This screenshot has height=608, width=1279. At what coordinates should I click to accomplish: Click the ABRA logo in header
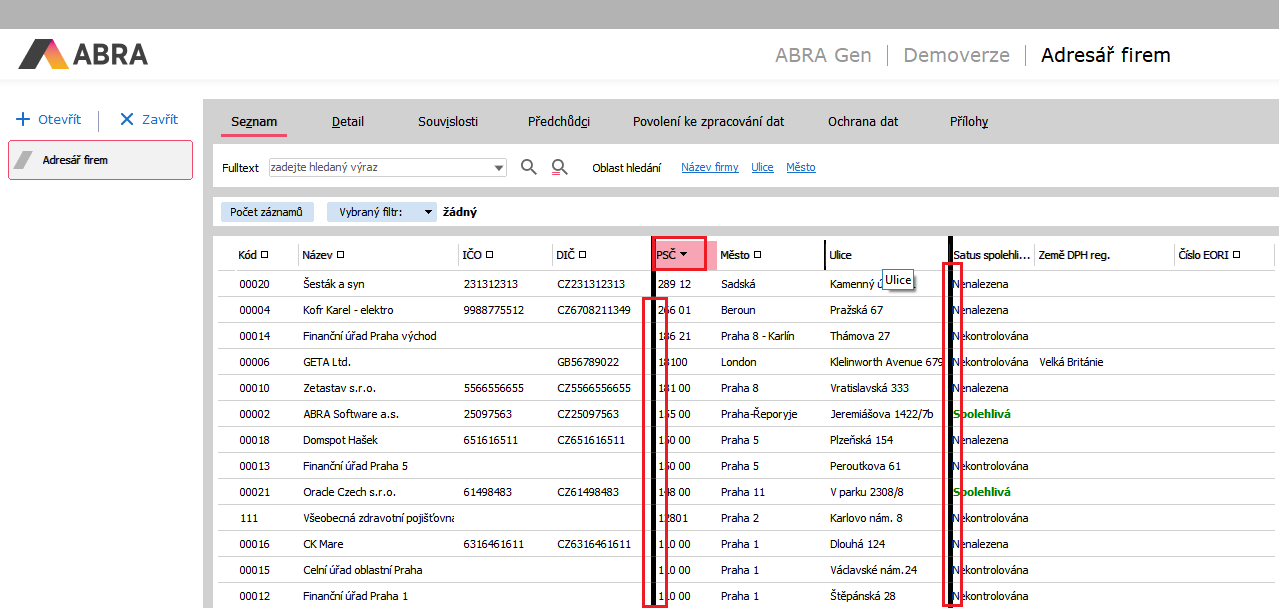[83, 54]
